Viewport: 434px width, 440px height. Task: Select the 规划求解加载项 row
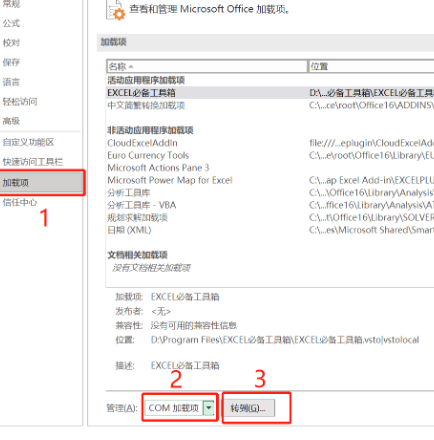(x=270, y=218)
